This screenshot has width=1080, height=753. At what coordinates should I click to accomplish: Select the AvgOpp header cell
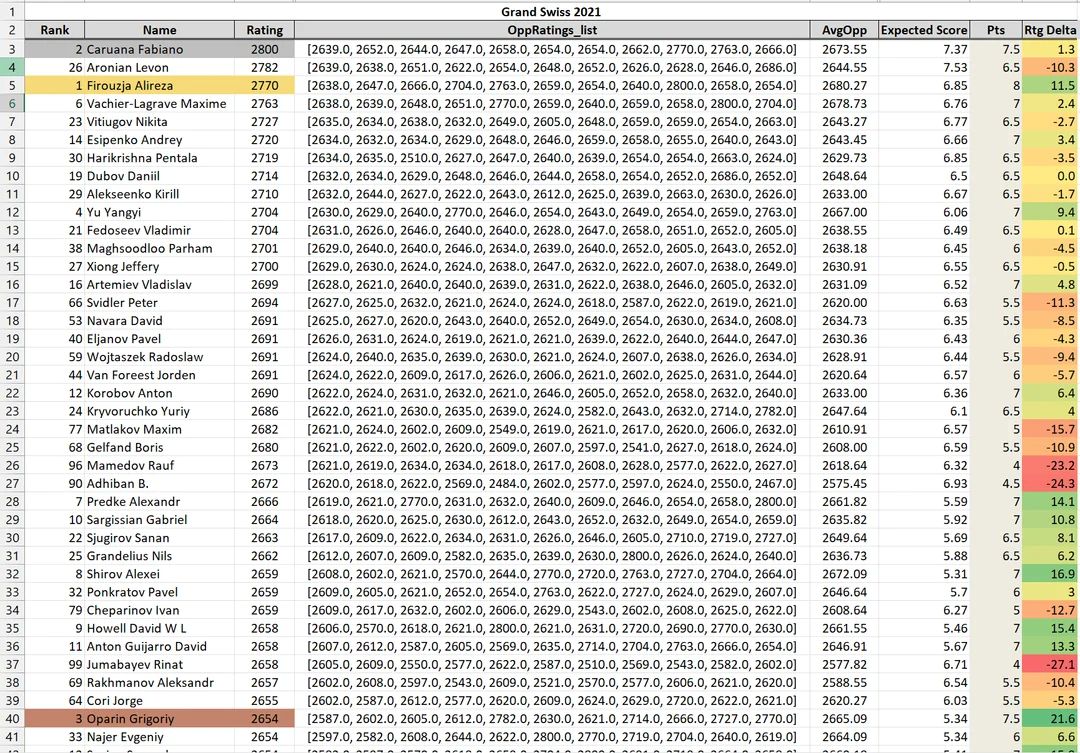(843, 30)
